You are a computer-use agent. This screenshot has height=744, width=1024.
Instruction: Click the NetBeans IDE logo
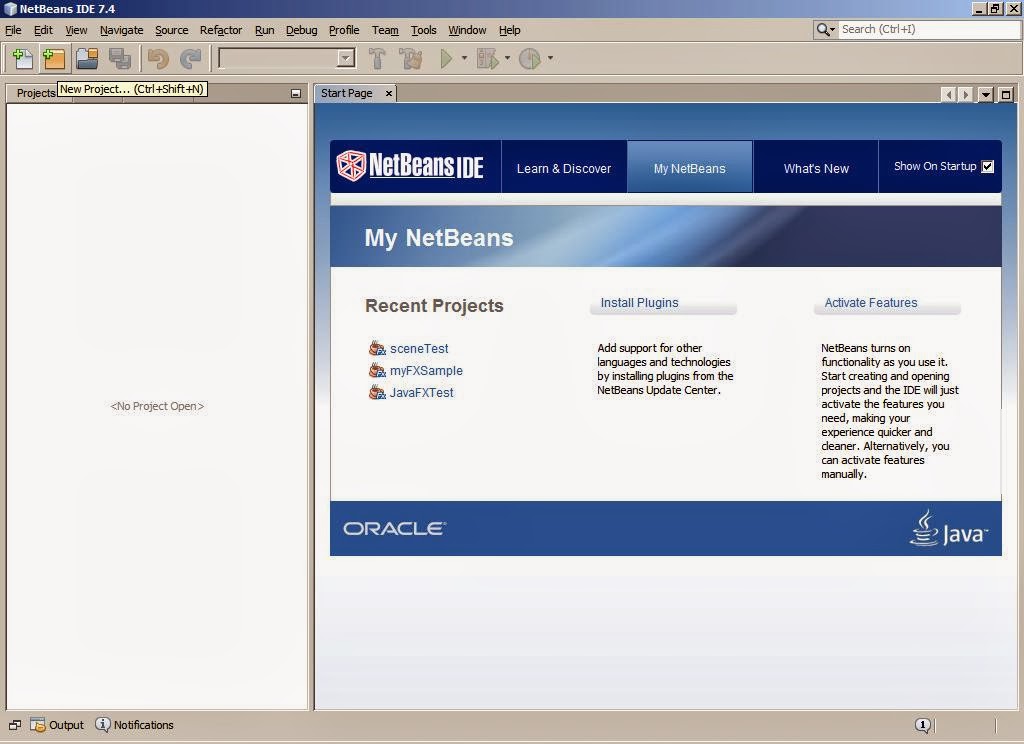click(x=410, y=166)
